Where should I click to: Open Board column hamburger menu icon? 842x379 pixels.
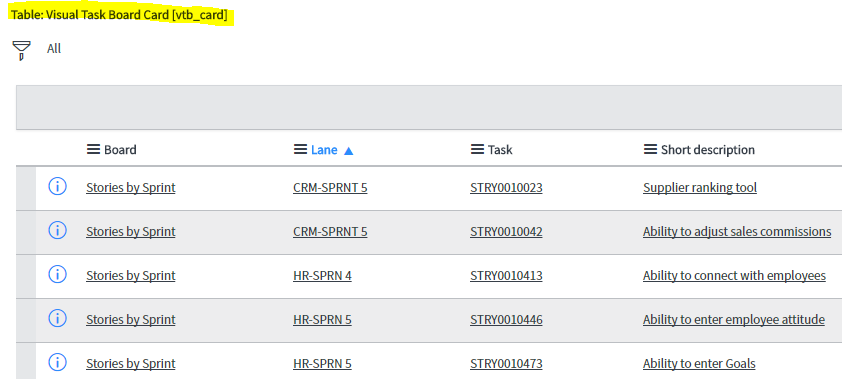[x=93, y=150]
